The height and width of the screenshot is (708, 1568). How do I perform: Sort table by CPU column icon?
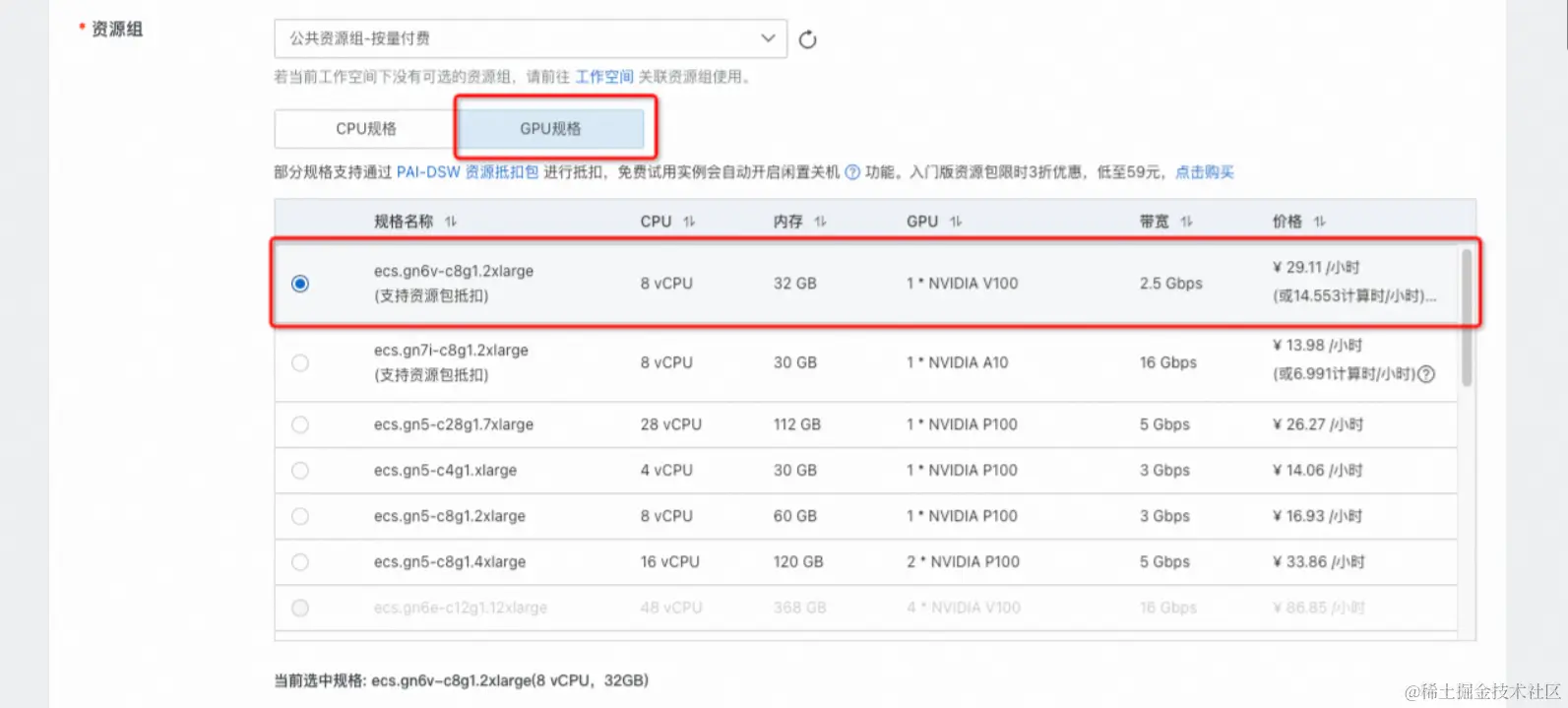[689, 222]
